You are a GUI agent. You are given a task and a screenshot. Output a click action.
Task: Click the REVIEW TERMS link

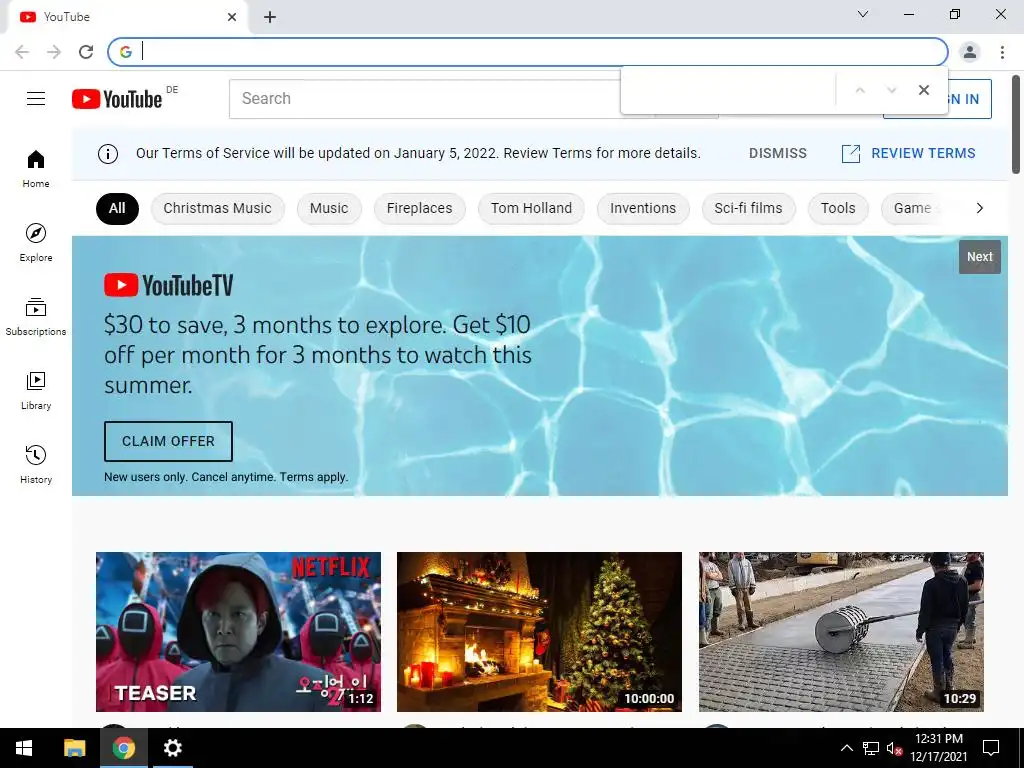pos(923,153)
